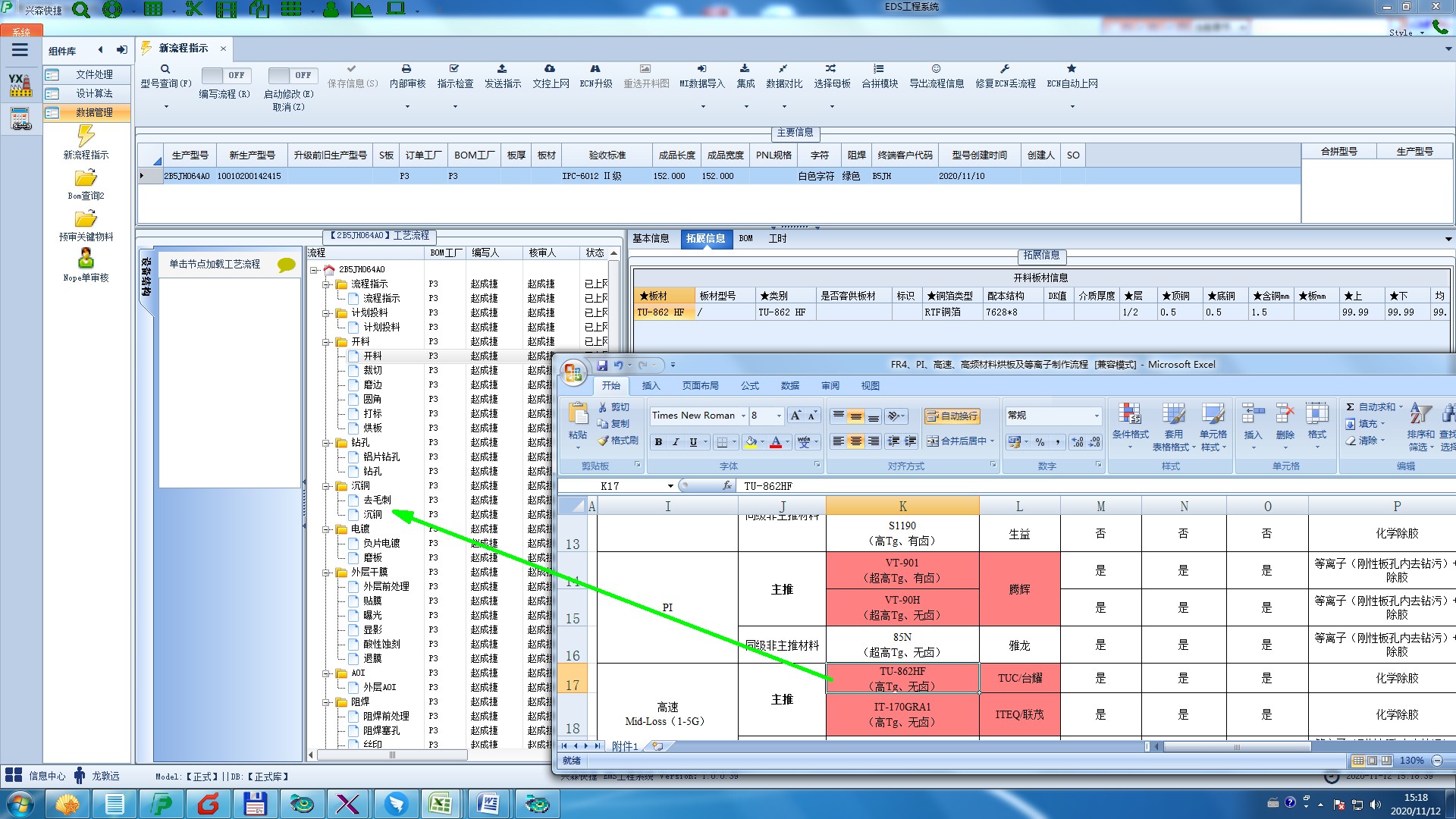1456x819 pixels.
Task: Toggle the 启动修改 OFF switch
Action: click(x=291, y=75)
